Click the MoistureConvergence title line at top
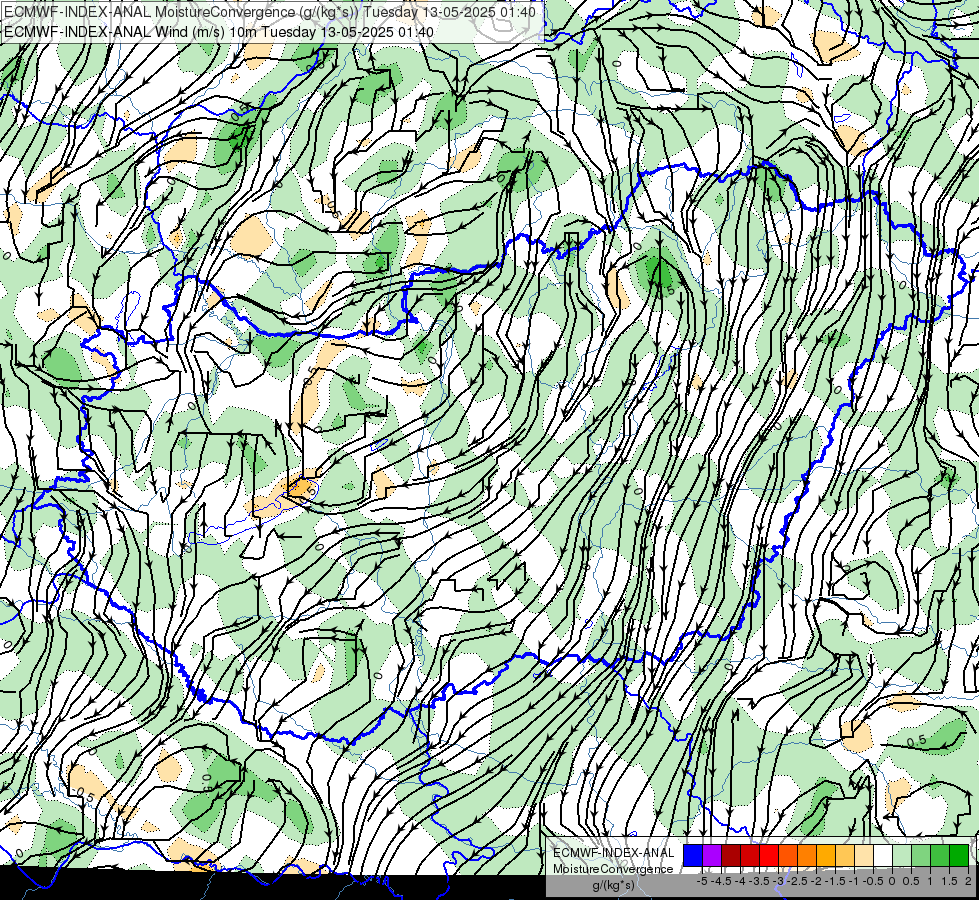The image size is (979, 900). (x=270, y=12)
